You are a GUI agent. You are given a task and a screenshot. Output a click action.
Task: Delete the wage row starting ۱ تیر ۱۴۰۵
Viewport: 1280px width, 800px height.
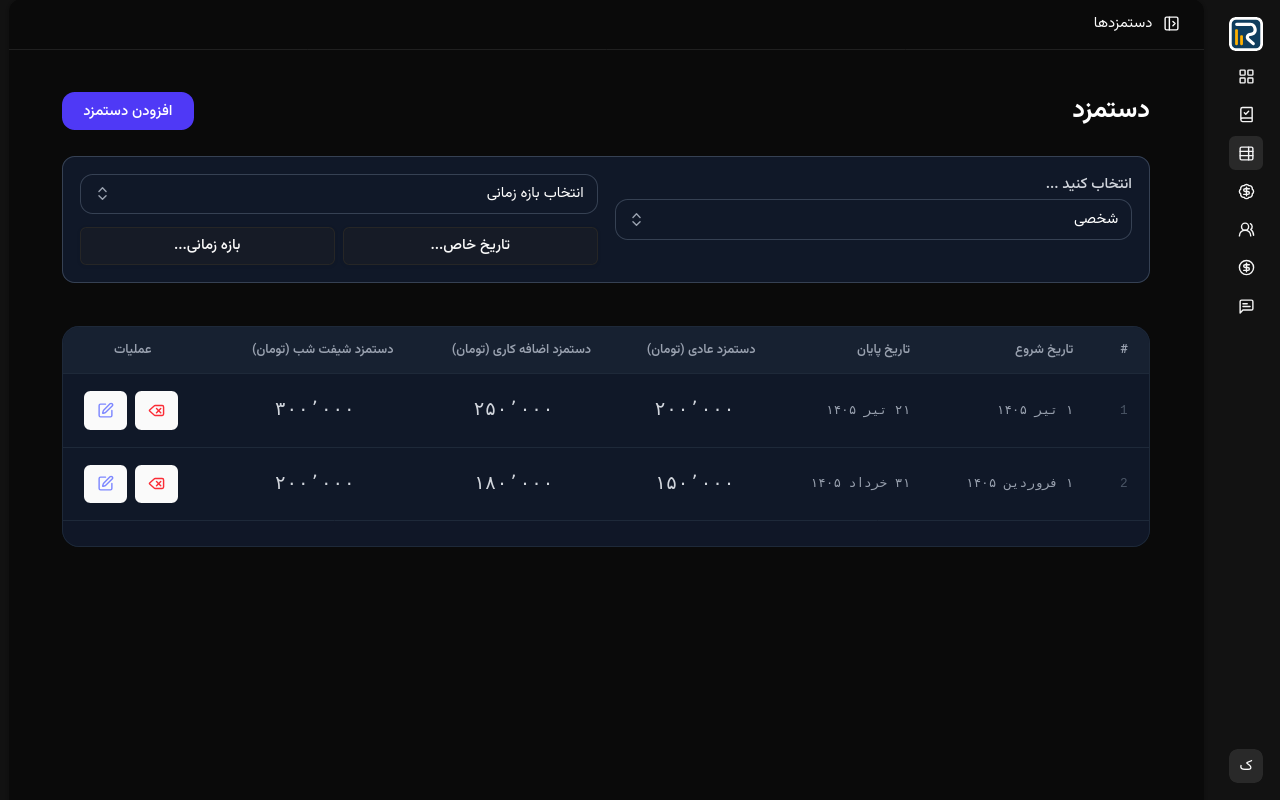coord(156,410)
